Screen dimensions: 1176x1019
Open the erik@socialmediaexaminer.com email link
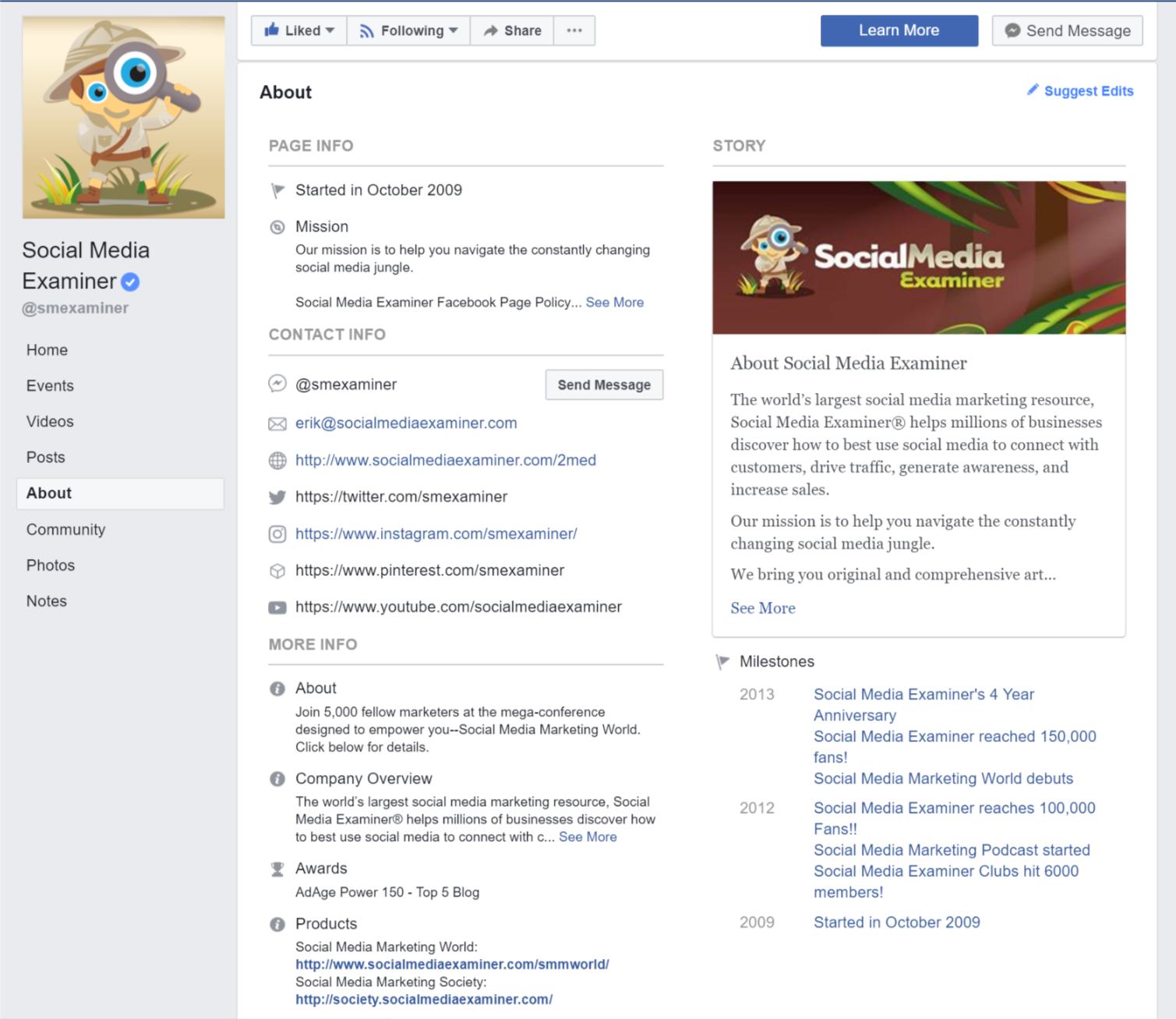406,423
